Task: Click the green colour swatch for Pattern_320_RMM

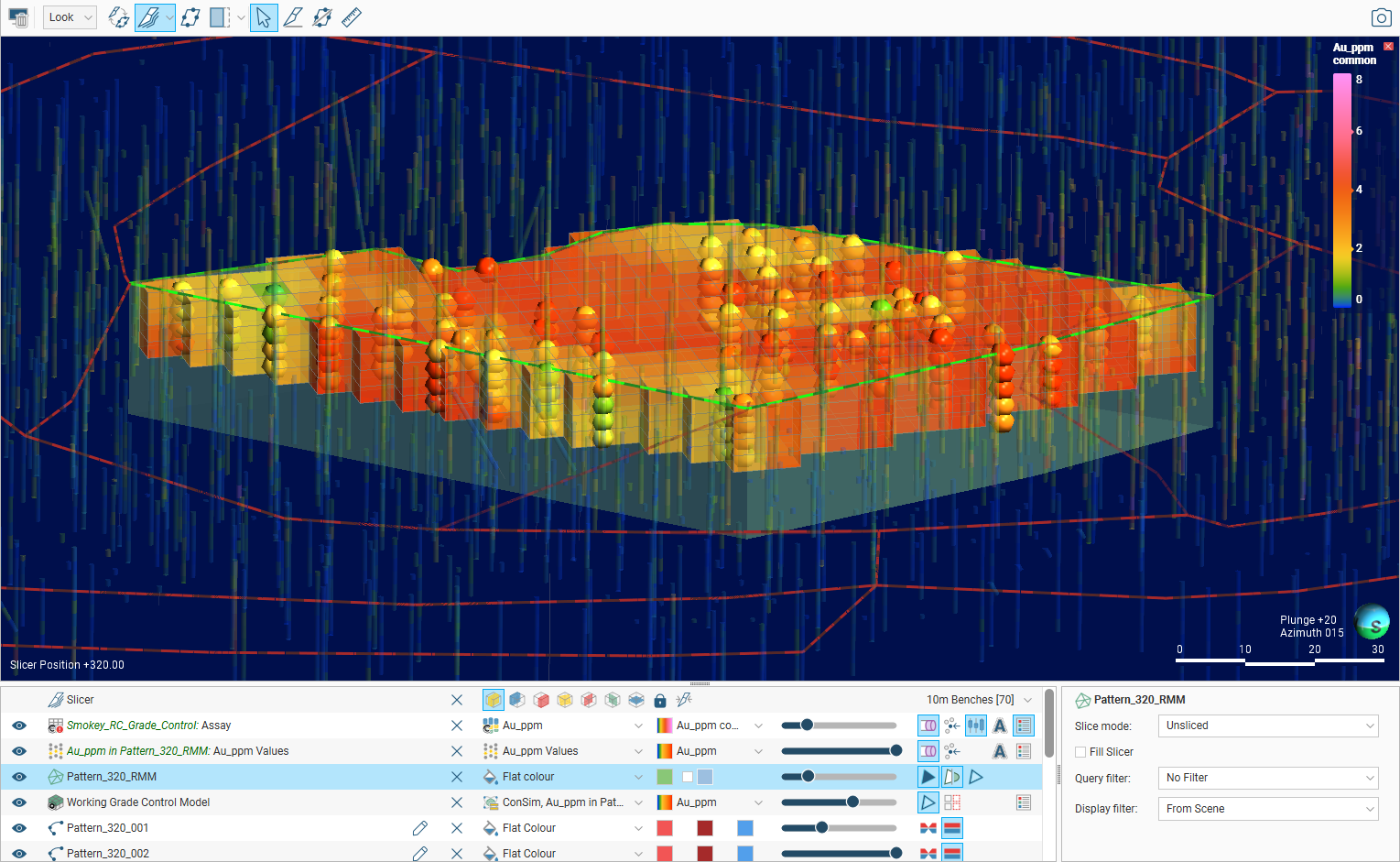Action: click(665, 777)
